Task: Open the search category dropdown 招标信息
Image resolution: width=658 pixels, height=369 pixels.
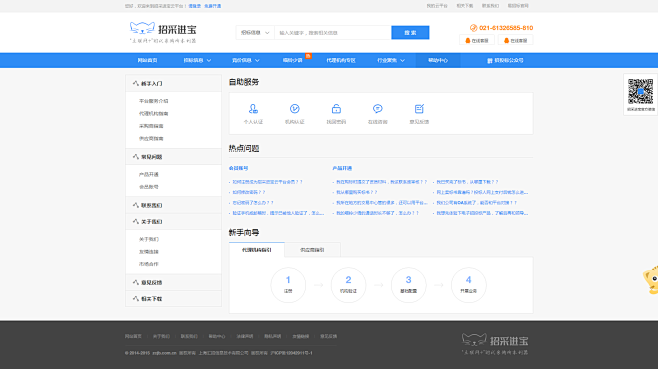Action: click(255, 33)
